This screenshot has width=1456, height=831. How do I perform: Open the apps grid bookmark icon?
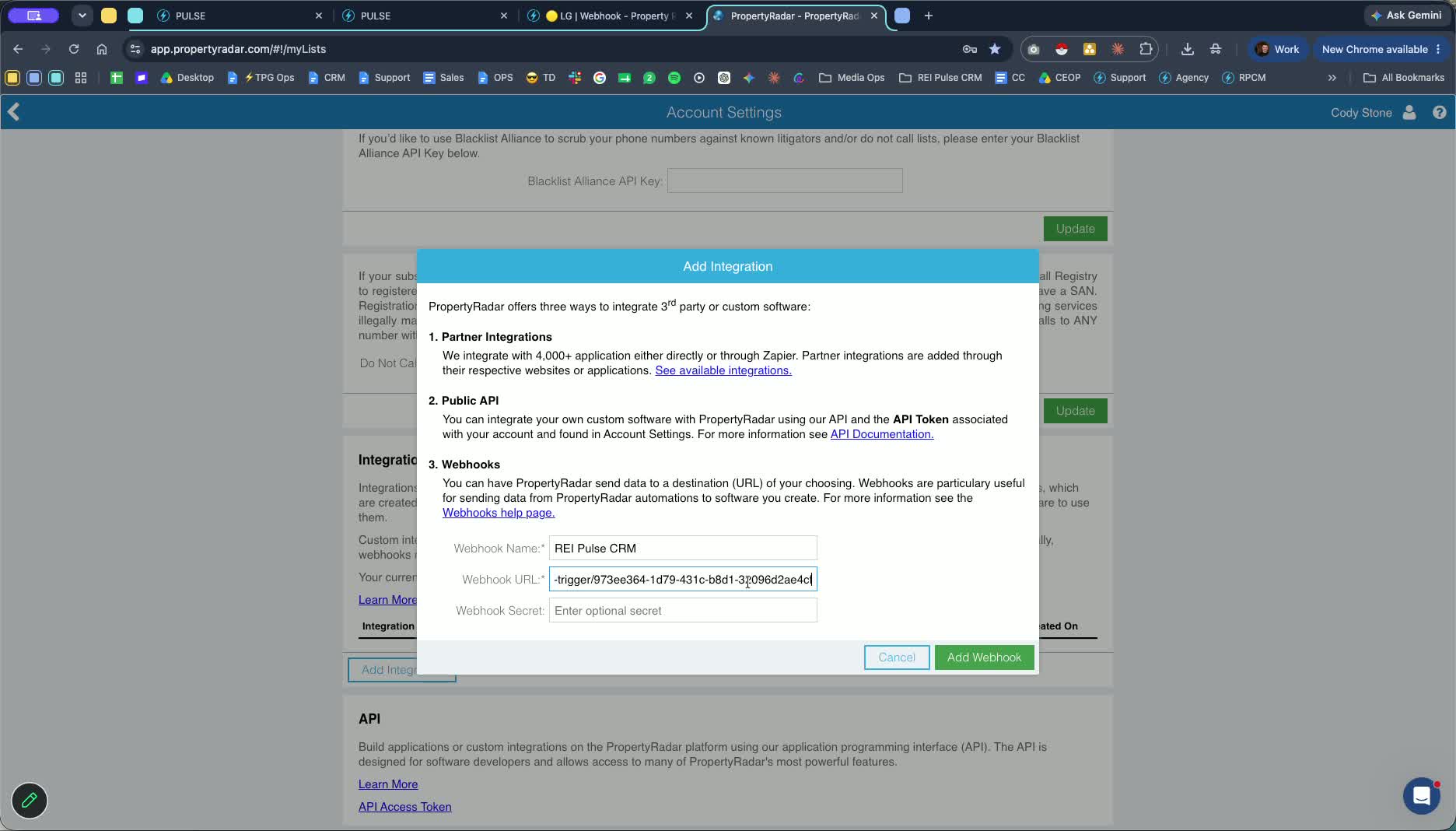[81, 78]
